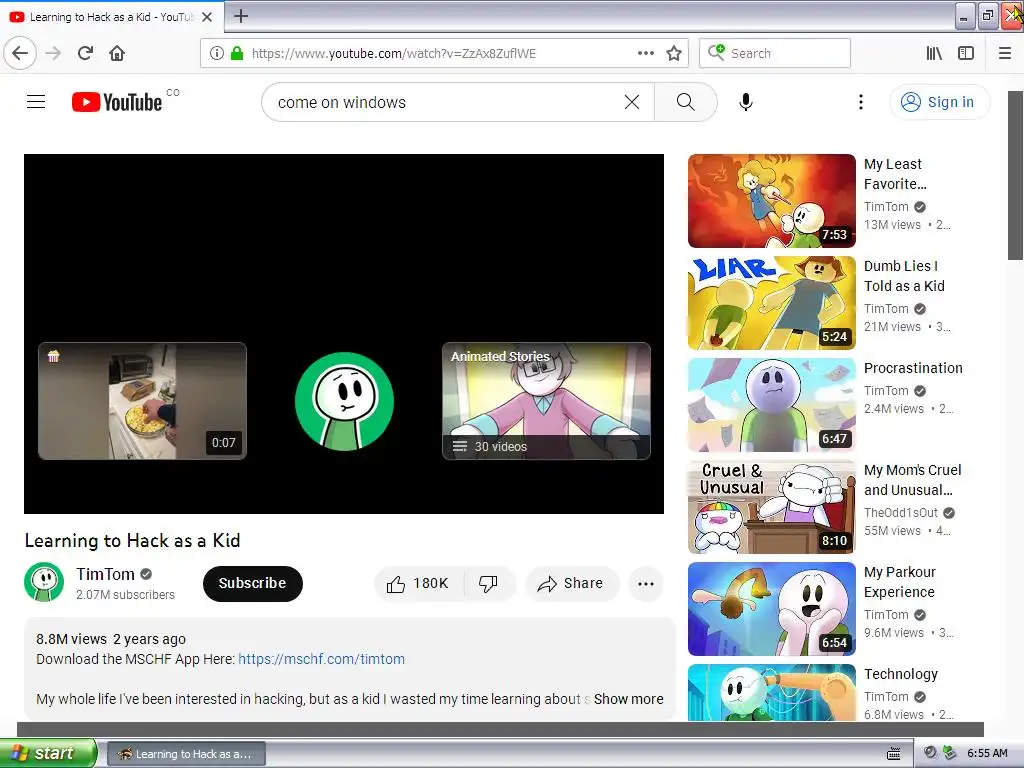Open the Firefox library icon
This screenshot has width=1024, height=768.
(934, 53)
